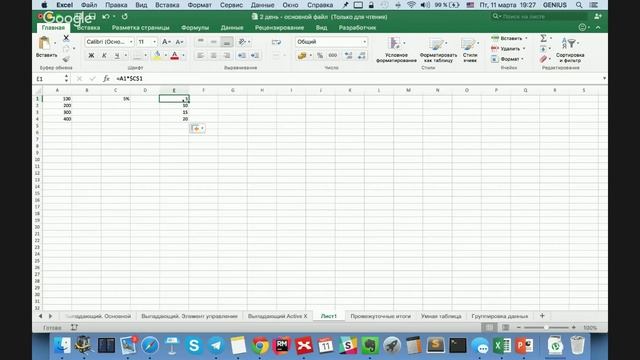Switch to normal view in status bar

click(489, 327)
